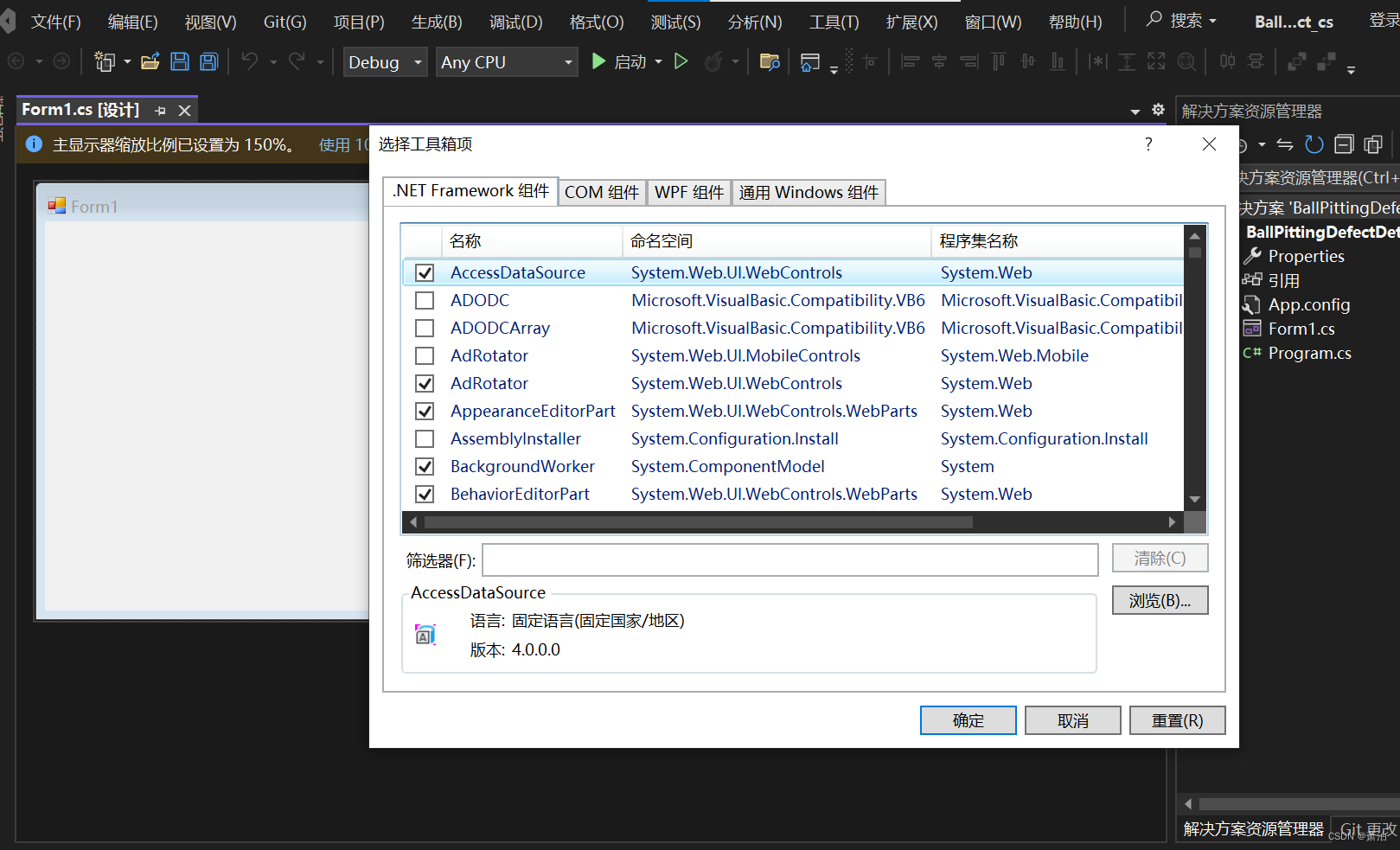This screenshot has height=850, width=1400.
Task: Open the Hot Reload dropdown arrow
Action: [x=736, y=62]
